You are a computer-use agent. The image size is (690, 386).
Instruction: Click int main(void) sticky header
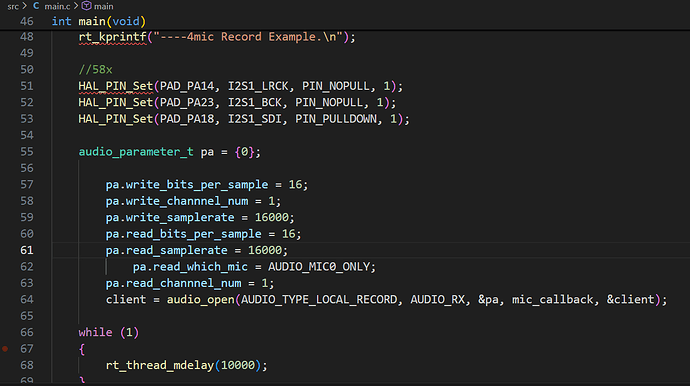coord(99,21)
